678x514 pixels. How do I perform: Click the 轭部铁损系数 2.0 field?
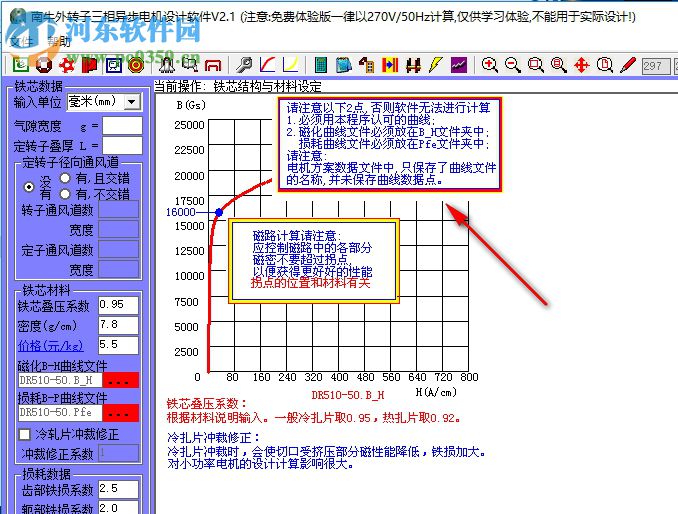pyautogui.click(x=118, y=508)
